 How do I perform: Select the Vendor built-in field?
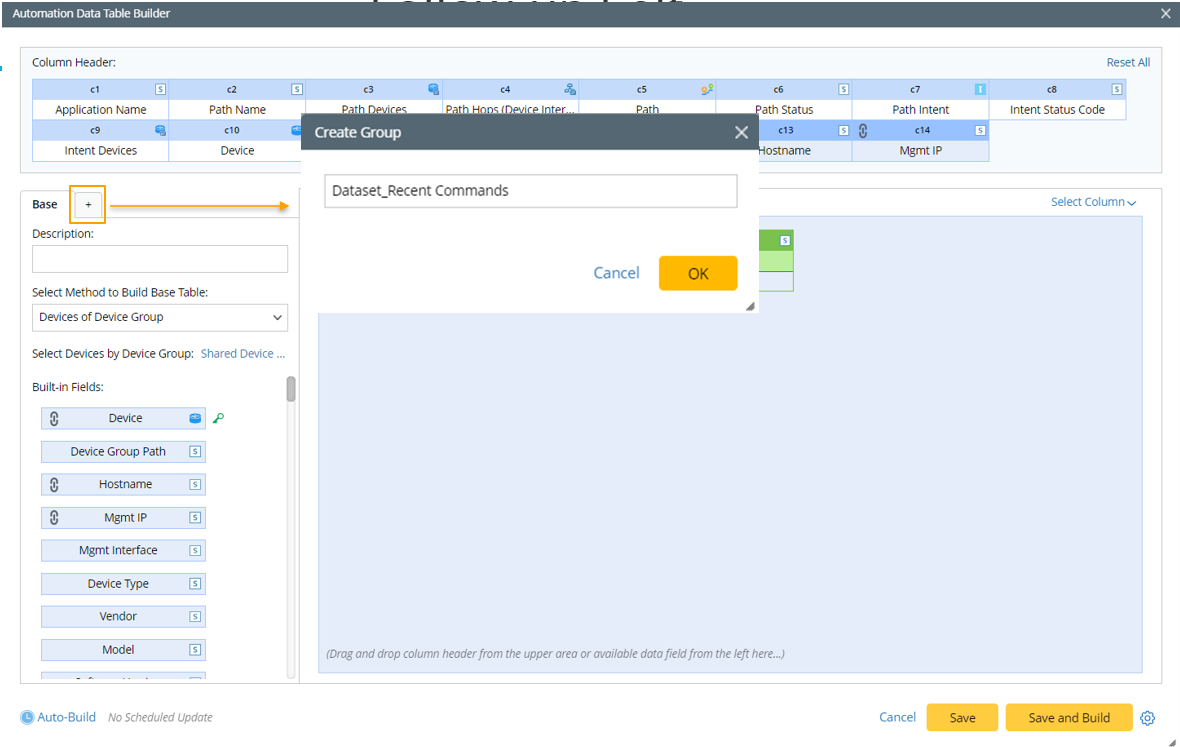[x=123, y=617]
